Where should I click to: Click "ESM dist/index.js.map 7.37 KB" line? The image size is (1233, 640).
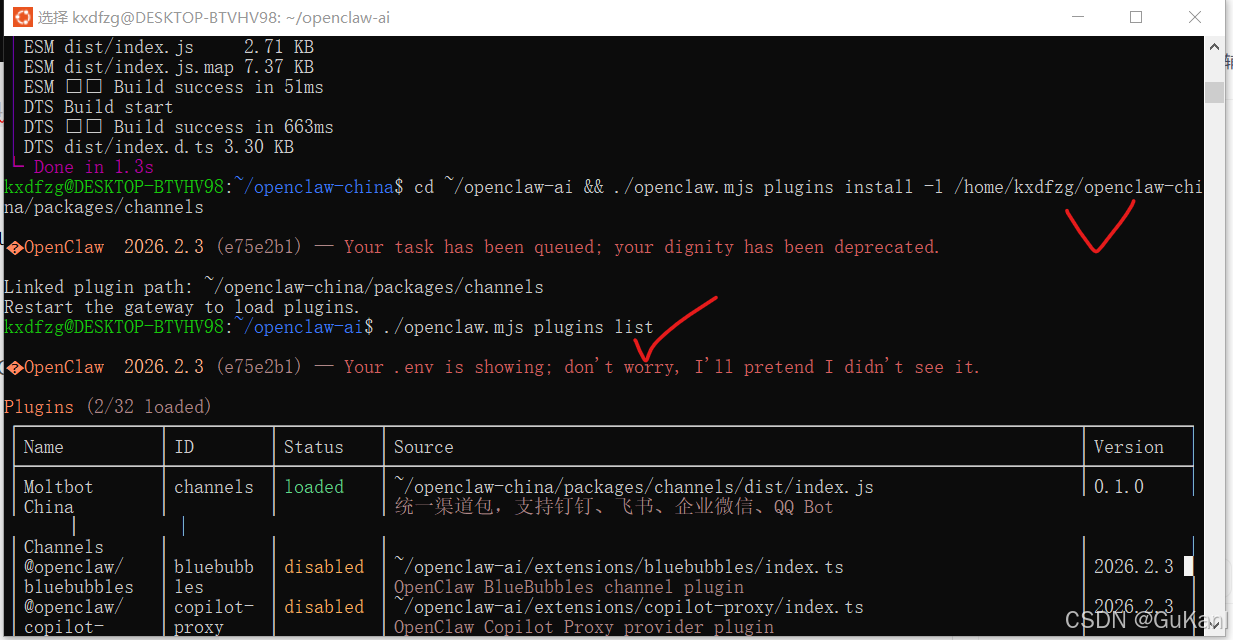click(169, 67)
